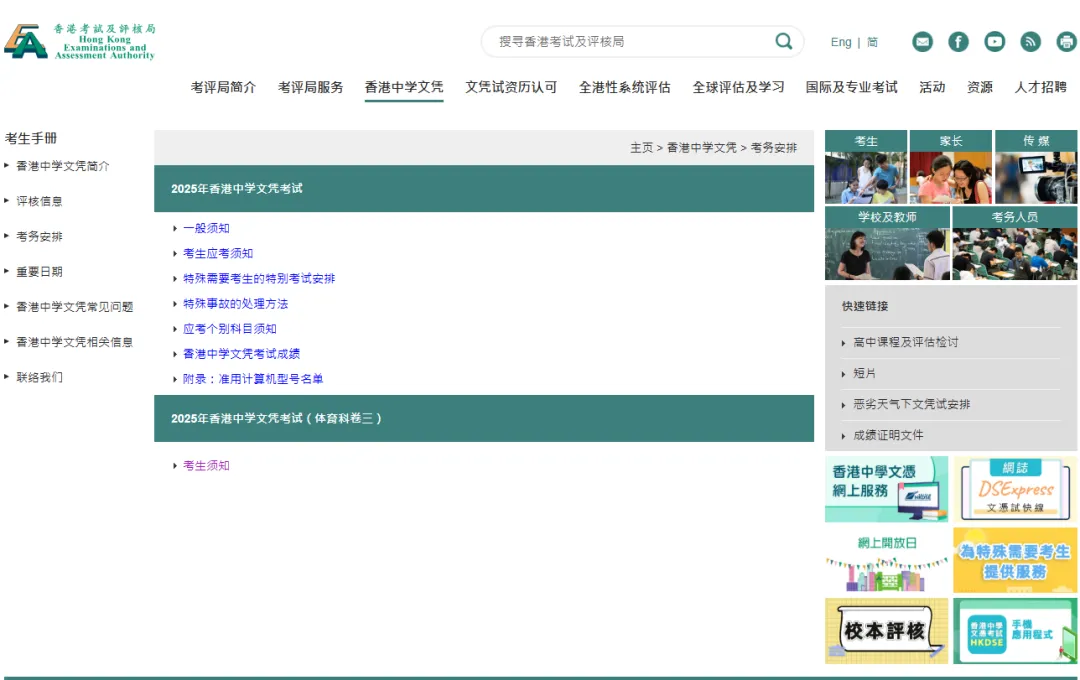Expand 香港中学文凭简介 in the sidebar
1080x680 pixels.
point(63,166)
